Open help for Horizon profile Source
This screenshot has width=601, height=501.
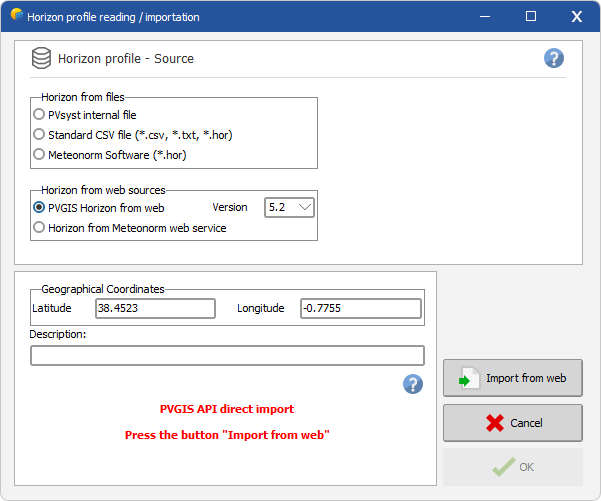point(553,58)
